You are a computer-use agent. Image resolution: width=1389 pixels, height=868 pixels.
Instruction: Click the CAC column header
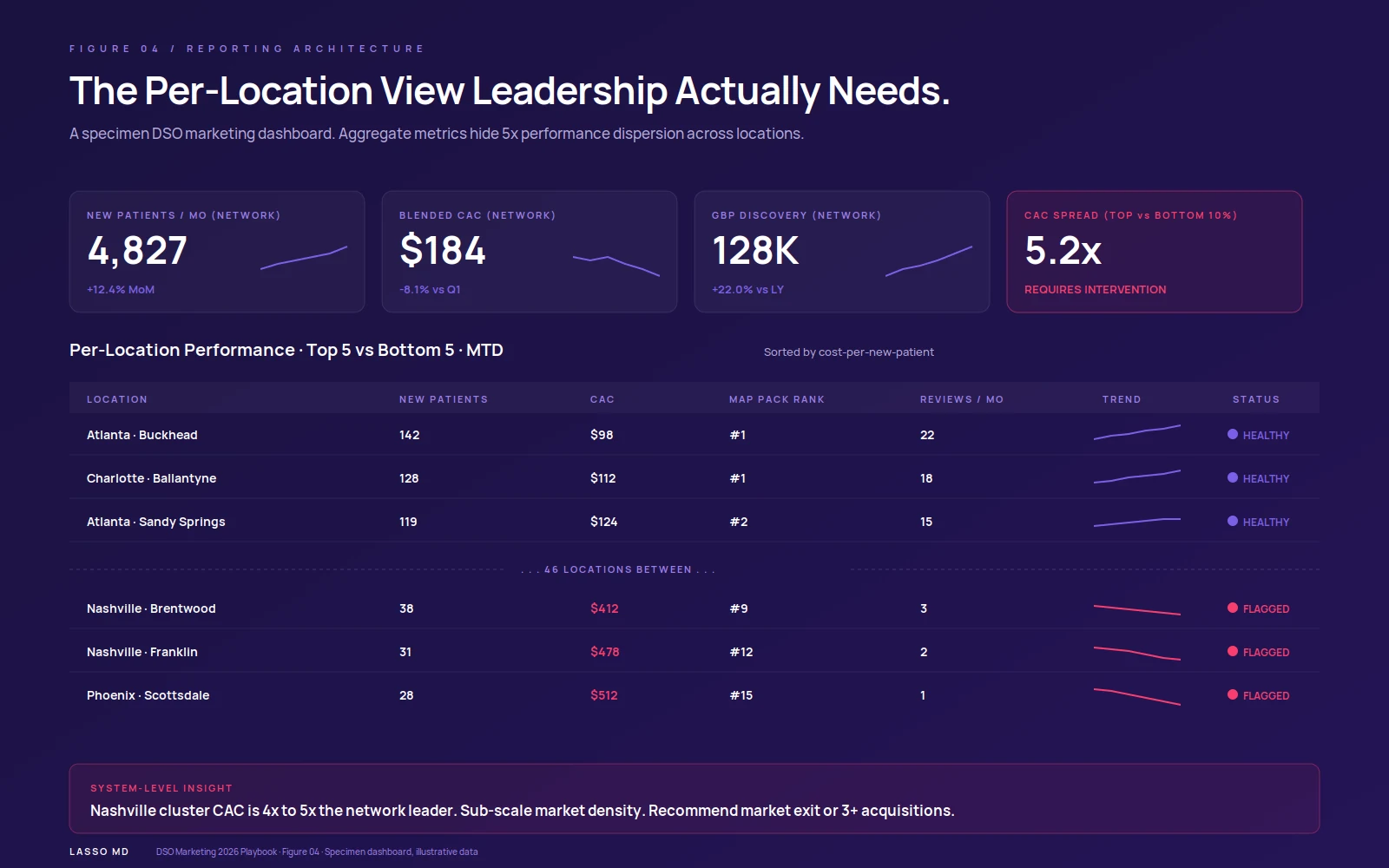[602, 399]
